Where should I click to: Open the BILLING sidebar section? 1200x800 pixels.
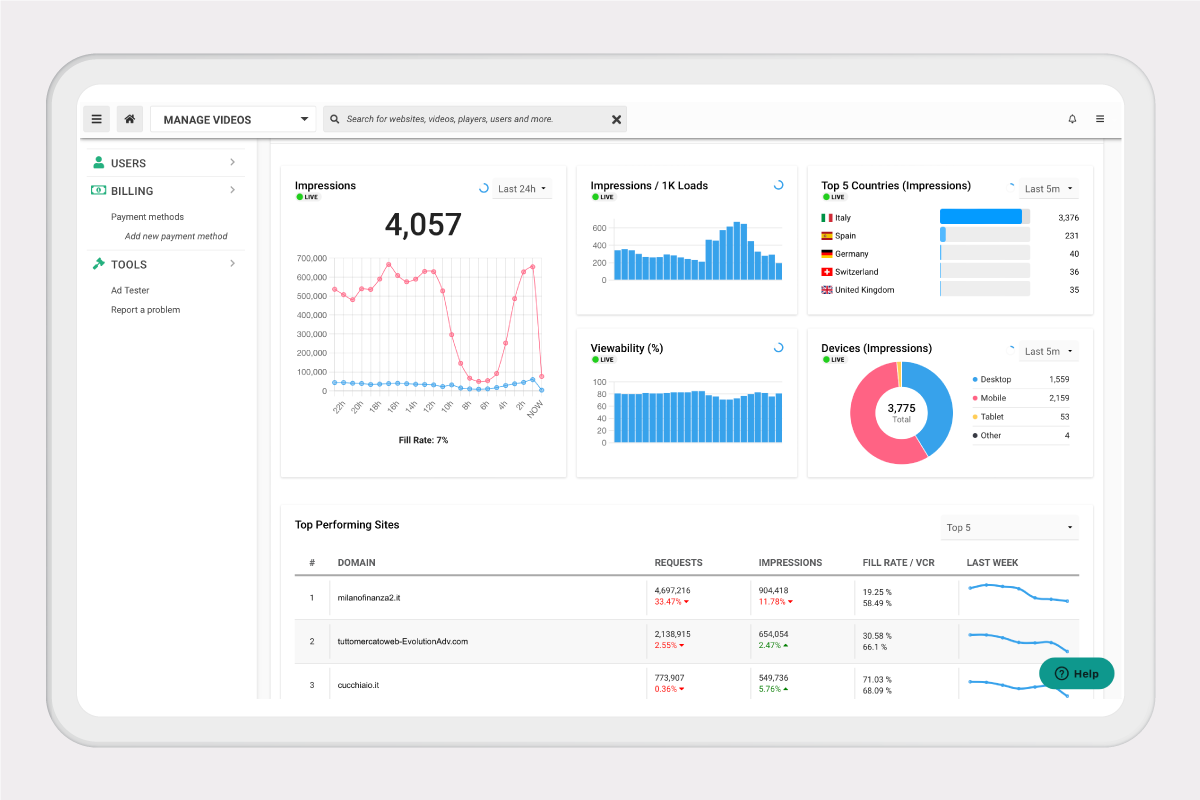pos(166,191)
